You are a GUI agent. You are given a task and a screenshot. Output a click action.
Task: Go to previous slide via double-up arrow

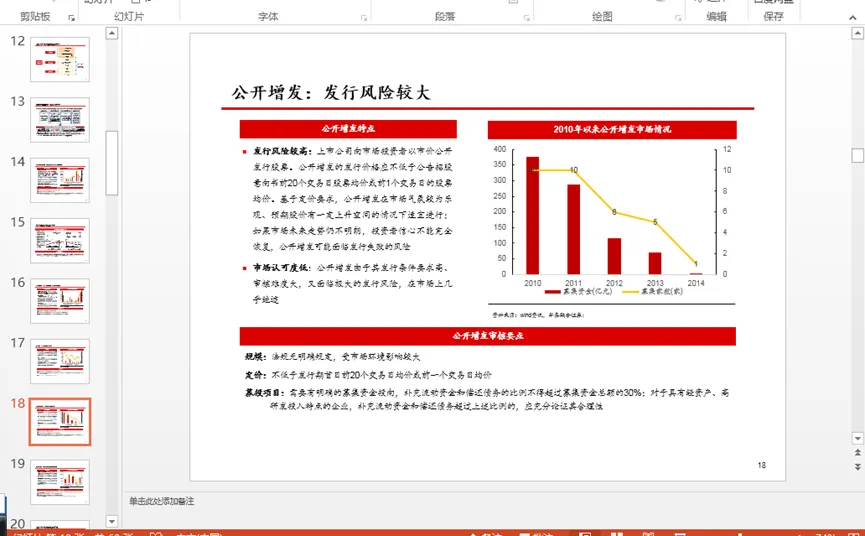click(x=857, y=453)
